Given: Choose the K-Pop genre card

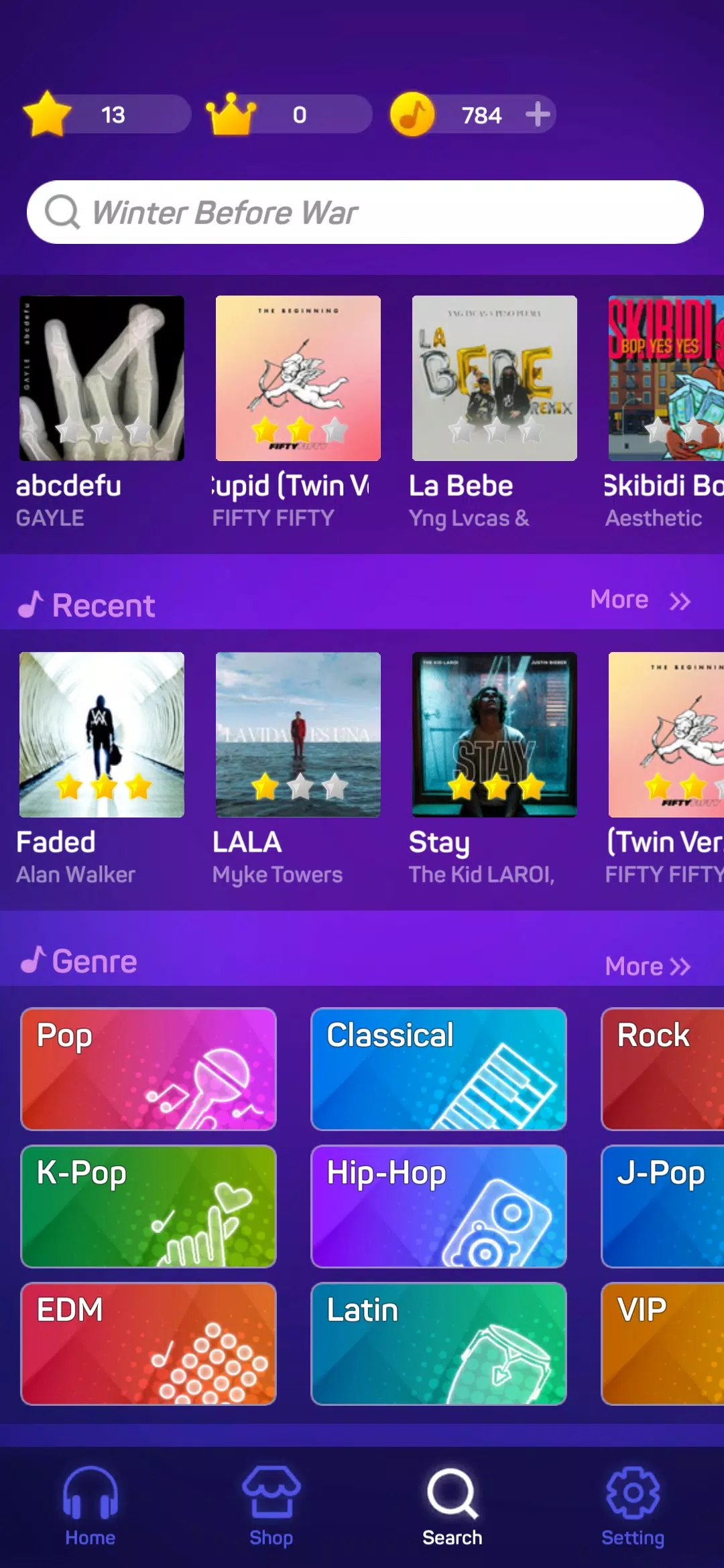Looking at the screenshot, I should 149,1206.
